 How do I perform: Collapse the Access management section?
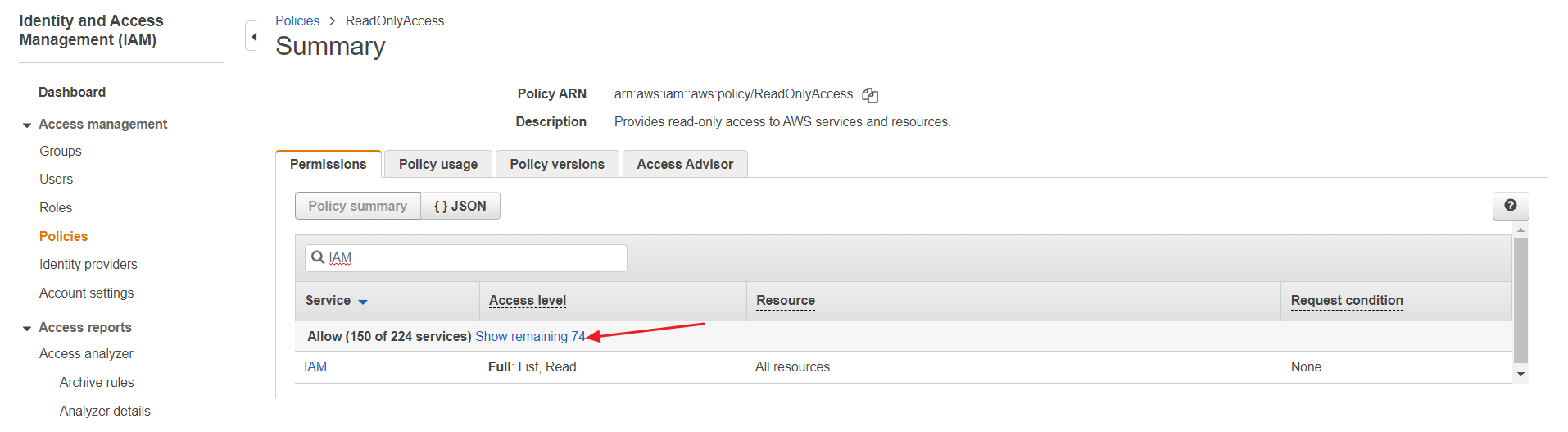tap(27, 125)
